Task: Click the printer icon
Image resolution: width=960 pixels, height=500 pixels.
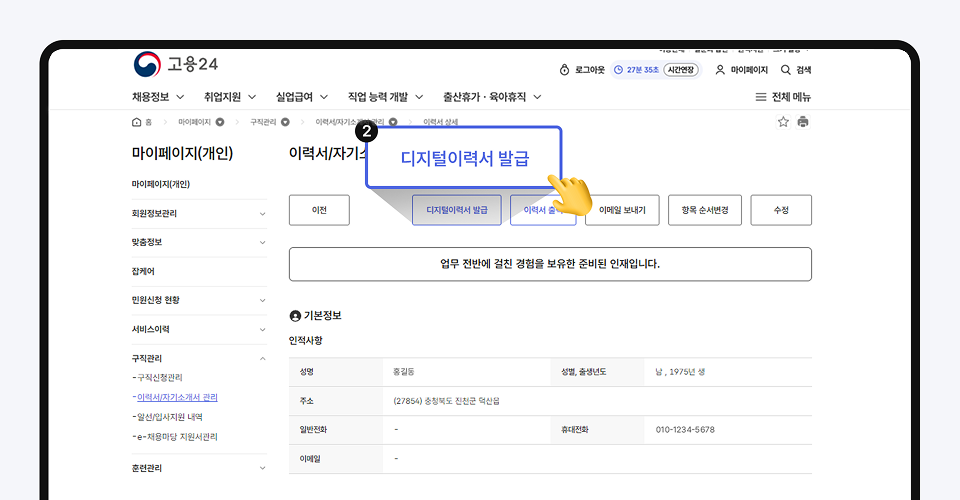Action: (x=802, y=122)
